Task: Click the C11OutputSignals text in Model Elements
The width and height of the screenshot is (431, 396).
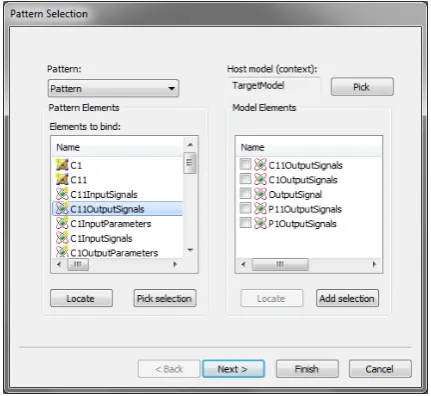Action: click(x=305, y=165)
